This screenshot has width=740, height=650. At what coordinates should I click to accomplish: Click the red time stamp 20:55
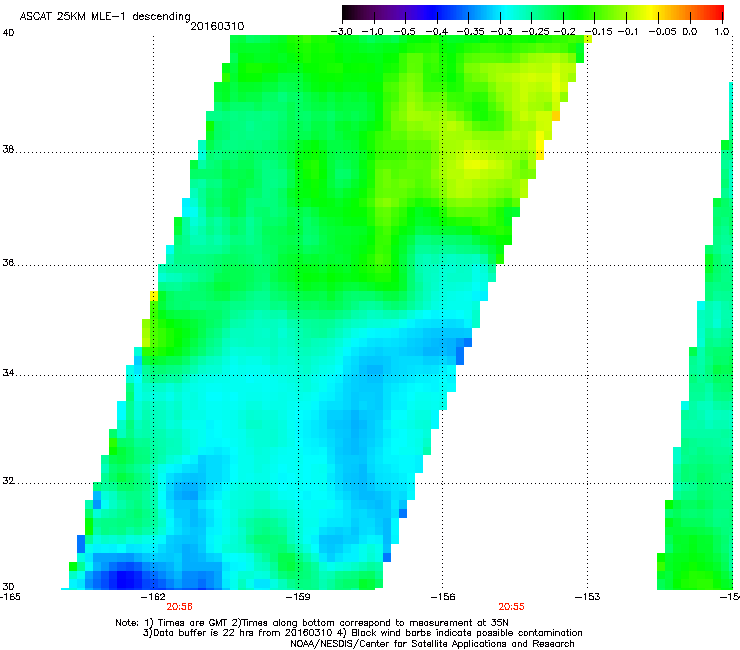pos(512,607)
